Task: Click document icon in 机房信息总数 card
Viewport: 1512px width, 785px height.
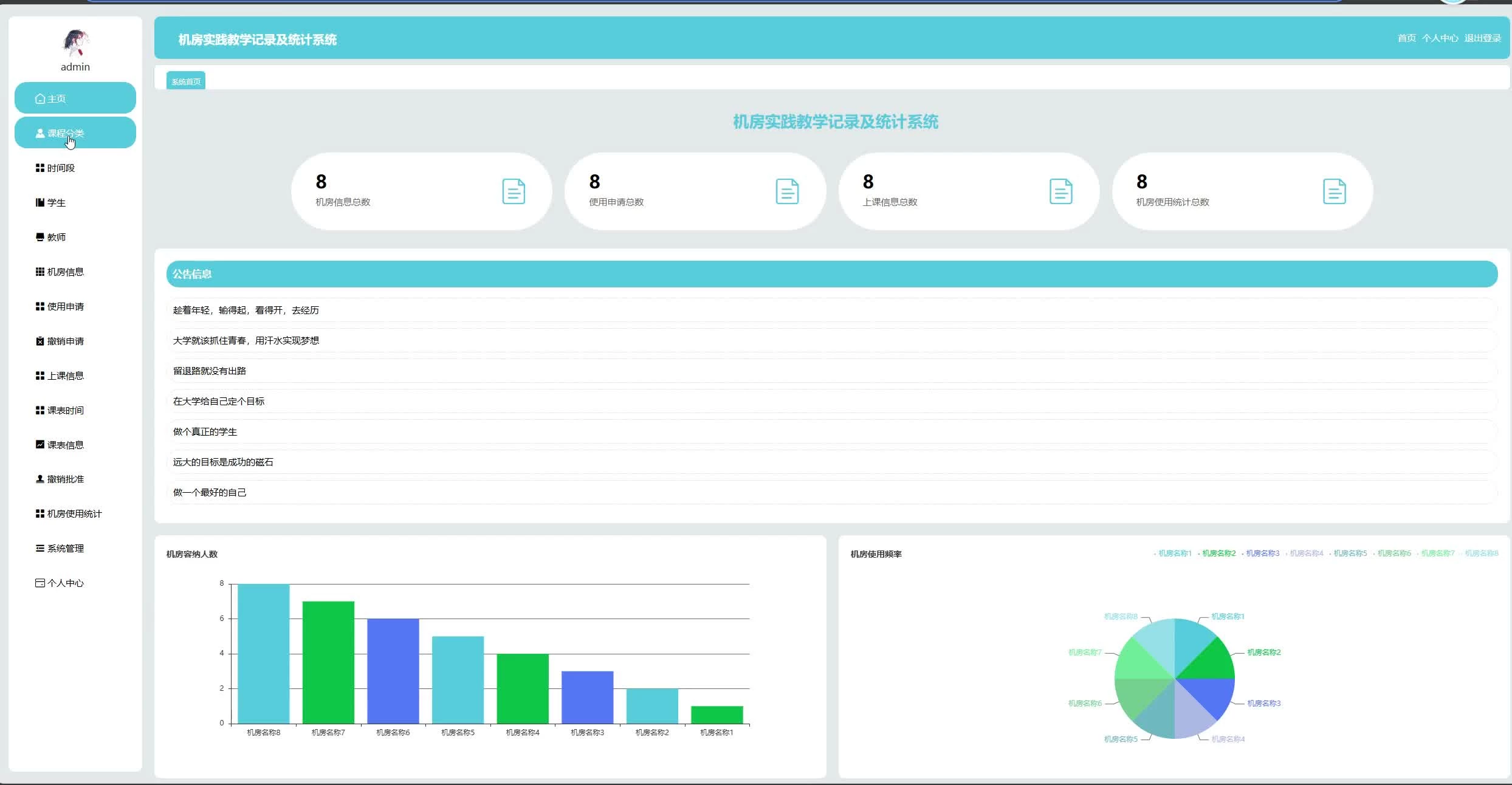Action: (514, 191)
